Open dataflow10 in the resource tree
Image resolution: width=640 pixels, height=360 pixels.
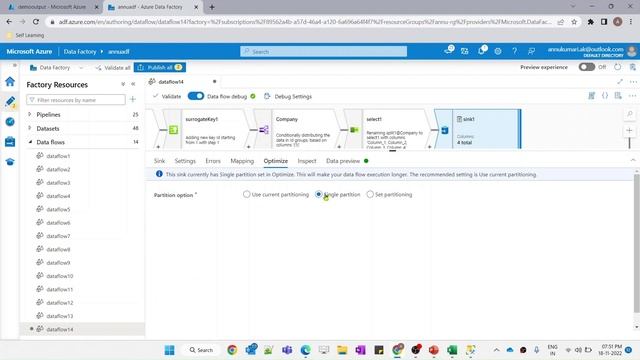[x=60, y=276]
